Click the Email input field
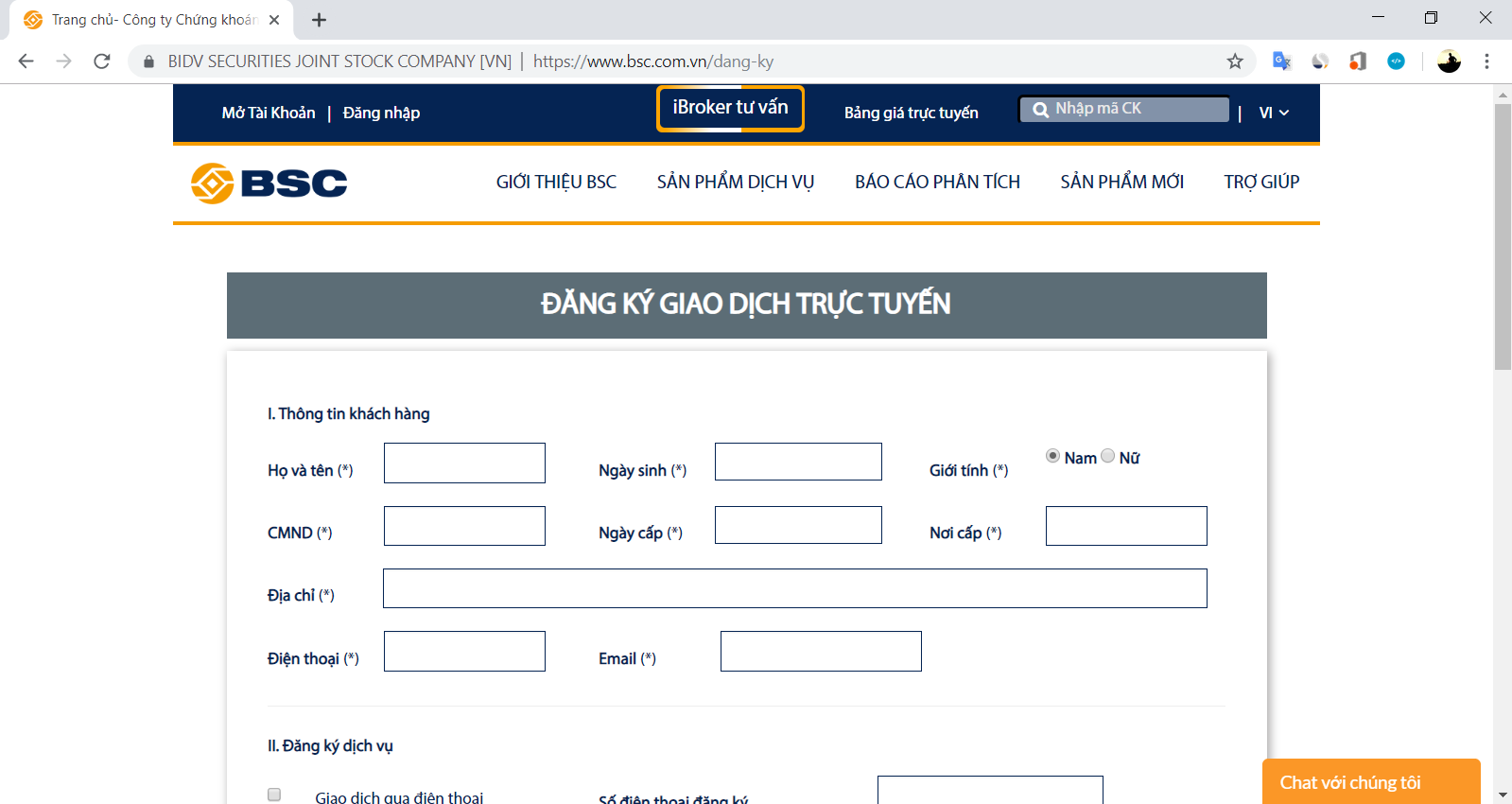This screenshot has height=804, width=1512. [x=821, y=651]
